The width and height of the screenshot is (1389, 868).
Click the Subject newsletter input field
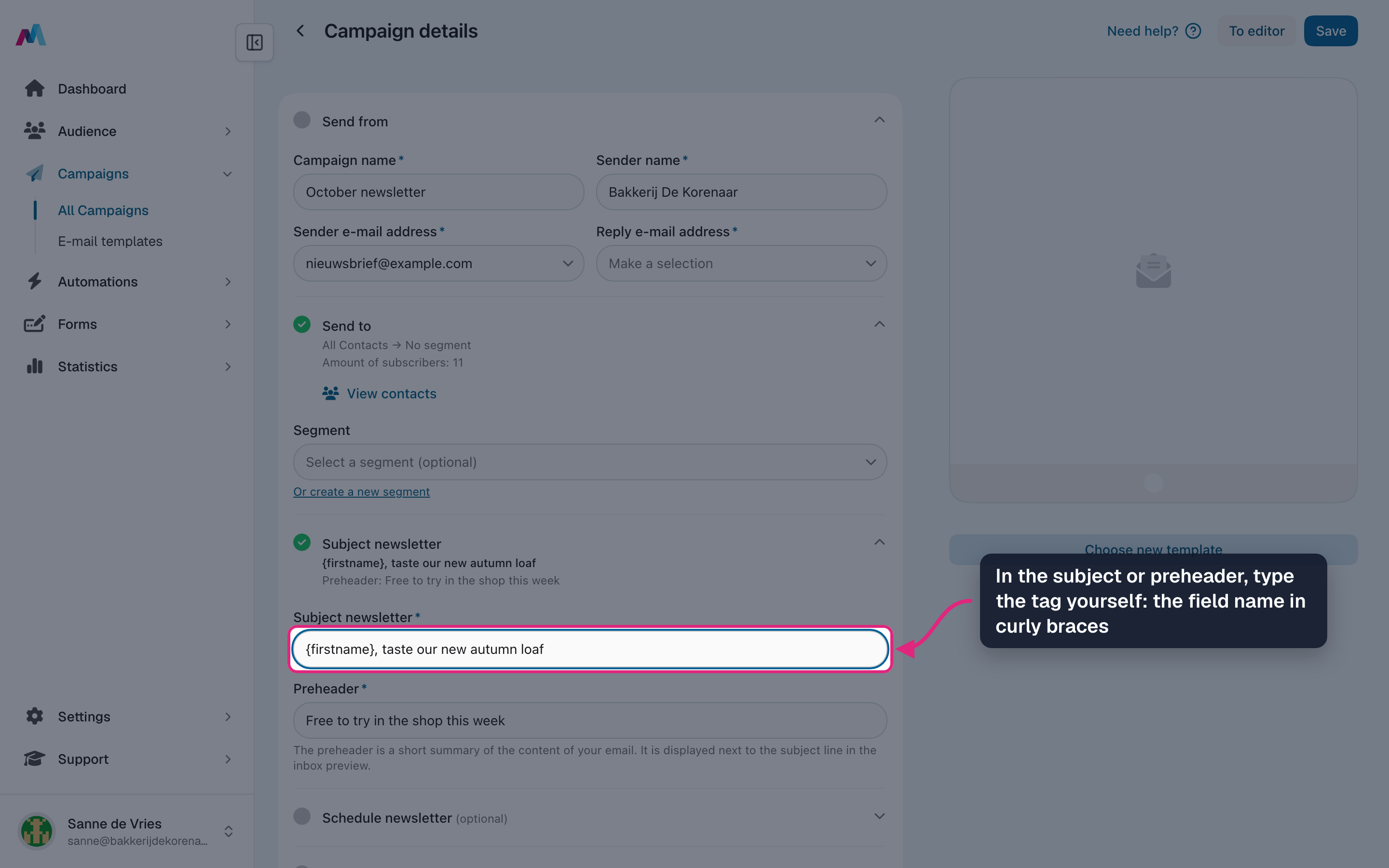pyautogui.click(x=590, y=649)
